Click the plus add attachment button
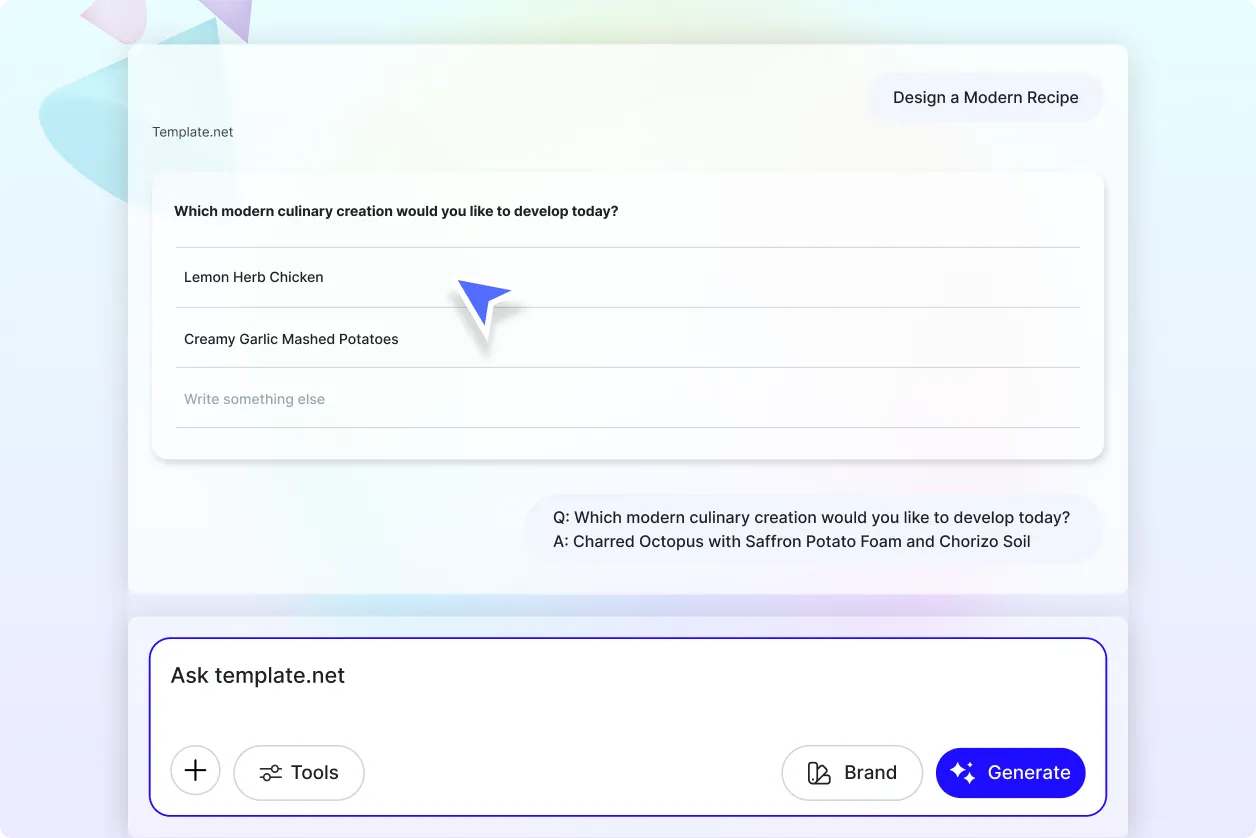The height and width of the screenshot is (838, 1256). click(x=196, y=771)
